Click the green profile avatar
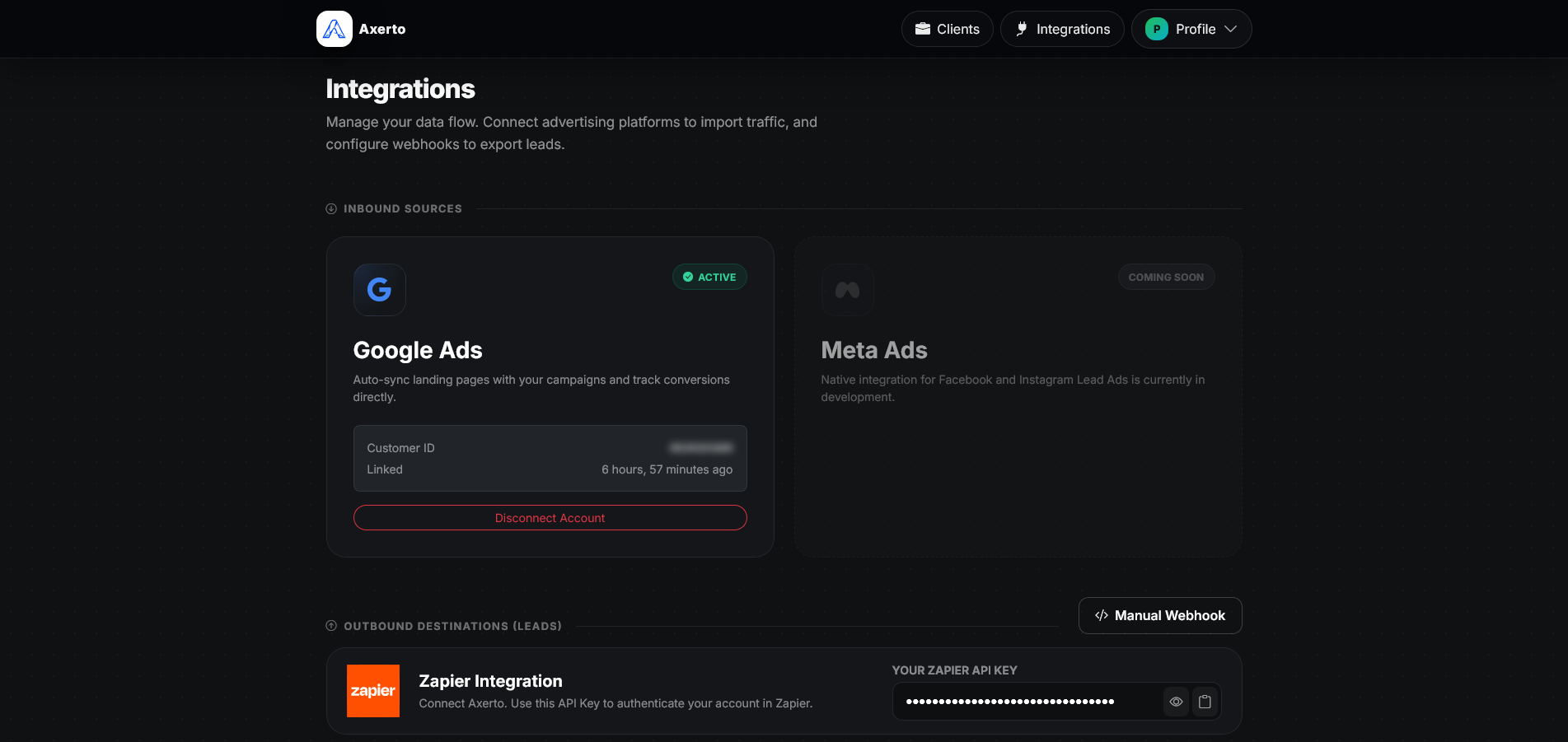Screen dimensions: 1568x742 [1156, 29]
